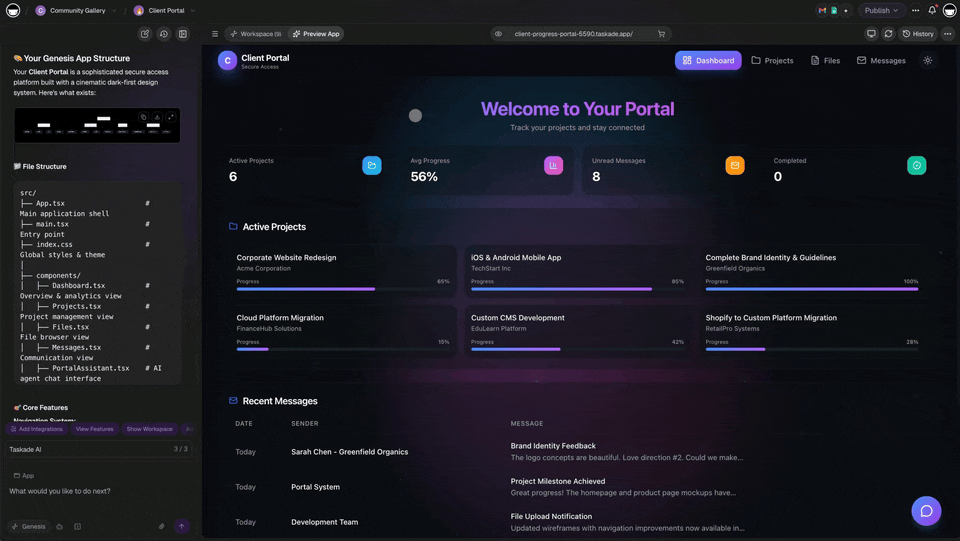Screen dimensions: 960x541
Task: Open the Messages tab in portal
Action: (881, 61)
